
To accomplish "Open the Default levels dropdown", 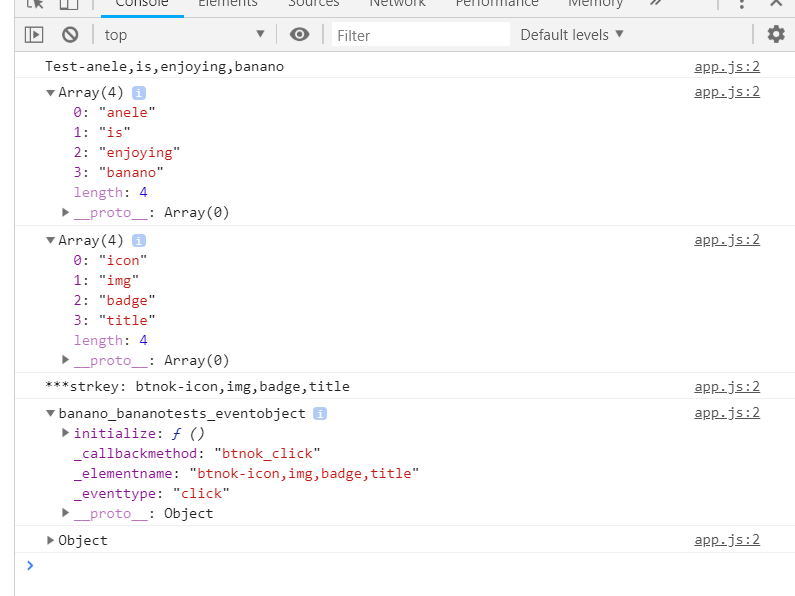I will point(572,35).
